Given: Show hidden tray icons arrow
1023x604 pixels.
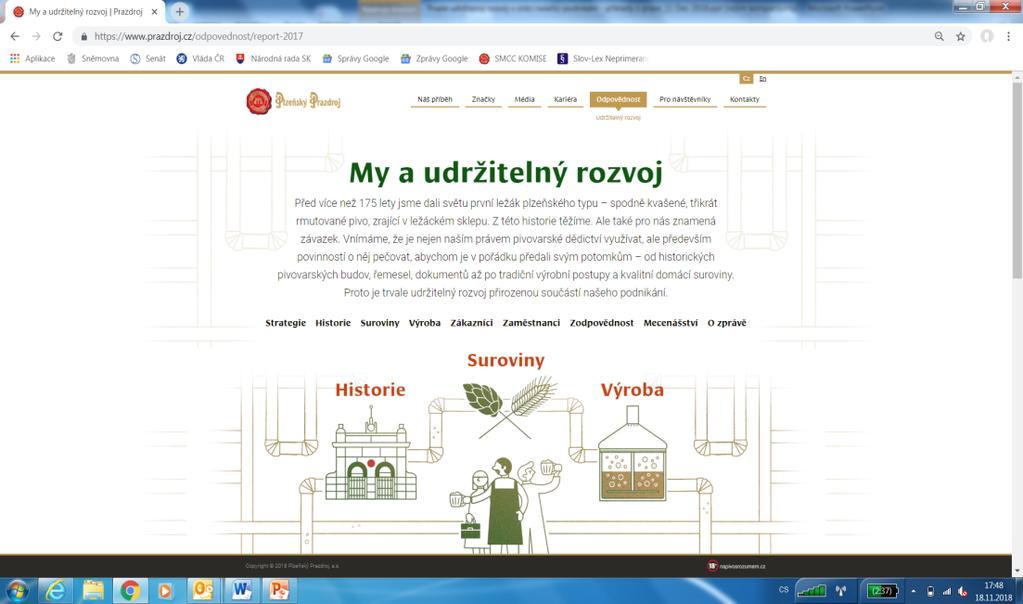Looking at the screenshot, I should pyautogui.click(x=913, y=592).
